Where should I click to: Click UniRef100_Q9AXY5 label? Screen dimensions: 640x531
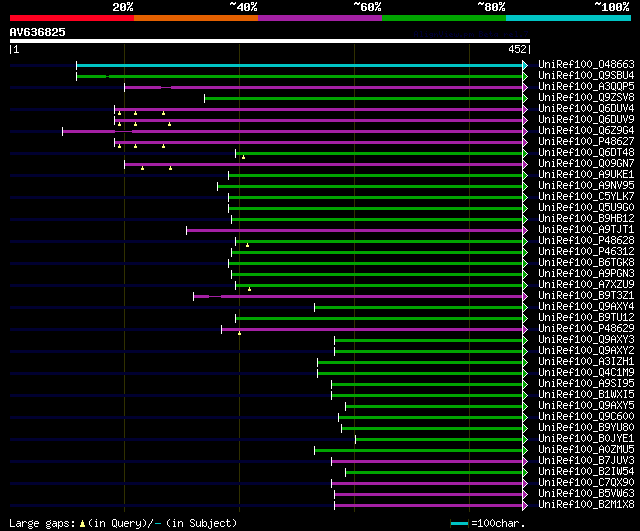[x=586, y=406]
